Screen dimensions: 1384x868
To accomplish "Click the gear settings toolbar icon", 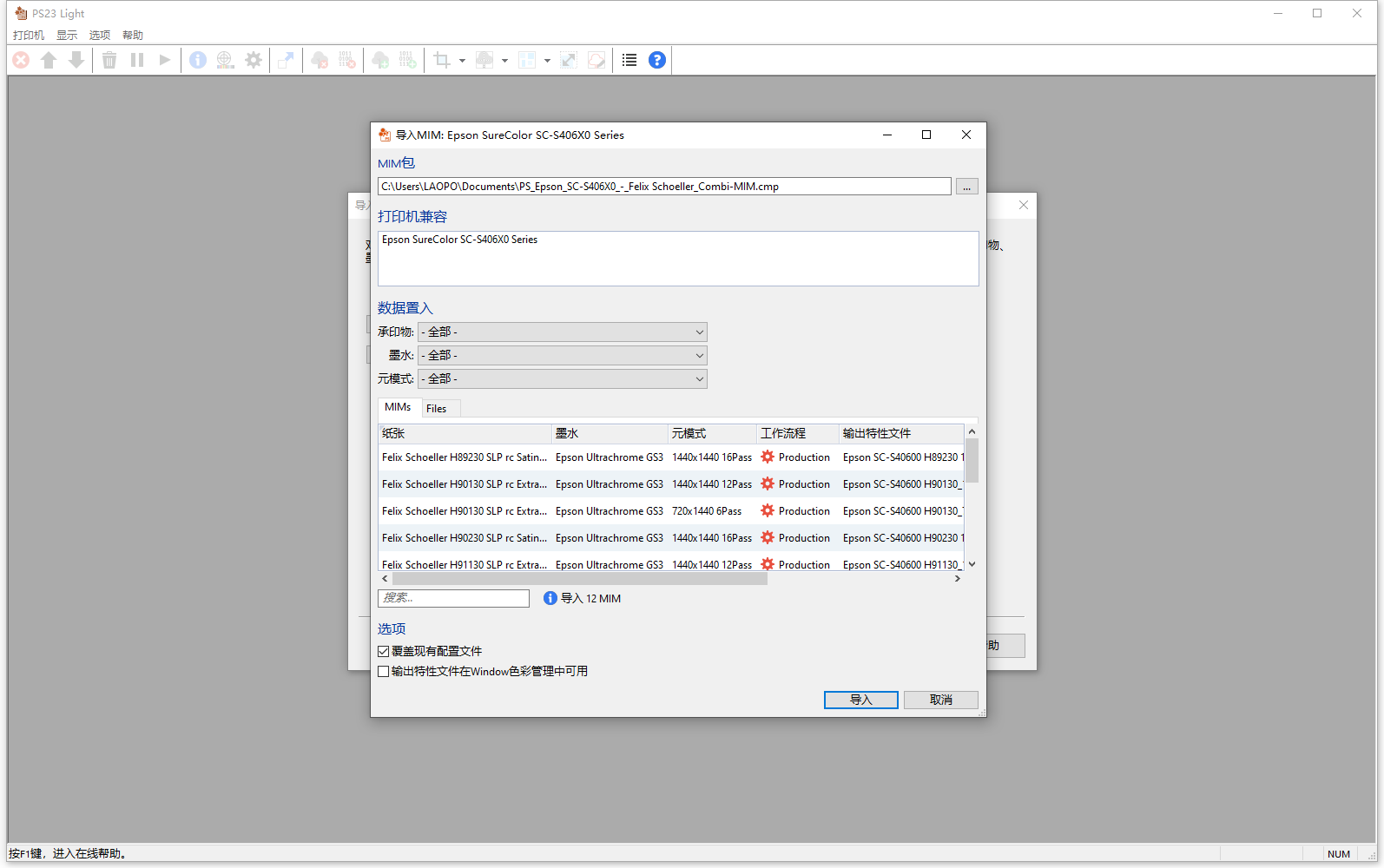I will [x=254, y=60].
